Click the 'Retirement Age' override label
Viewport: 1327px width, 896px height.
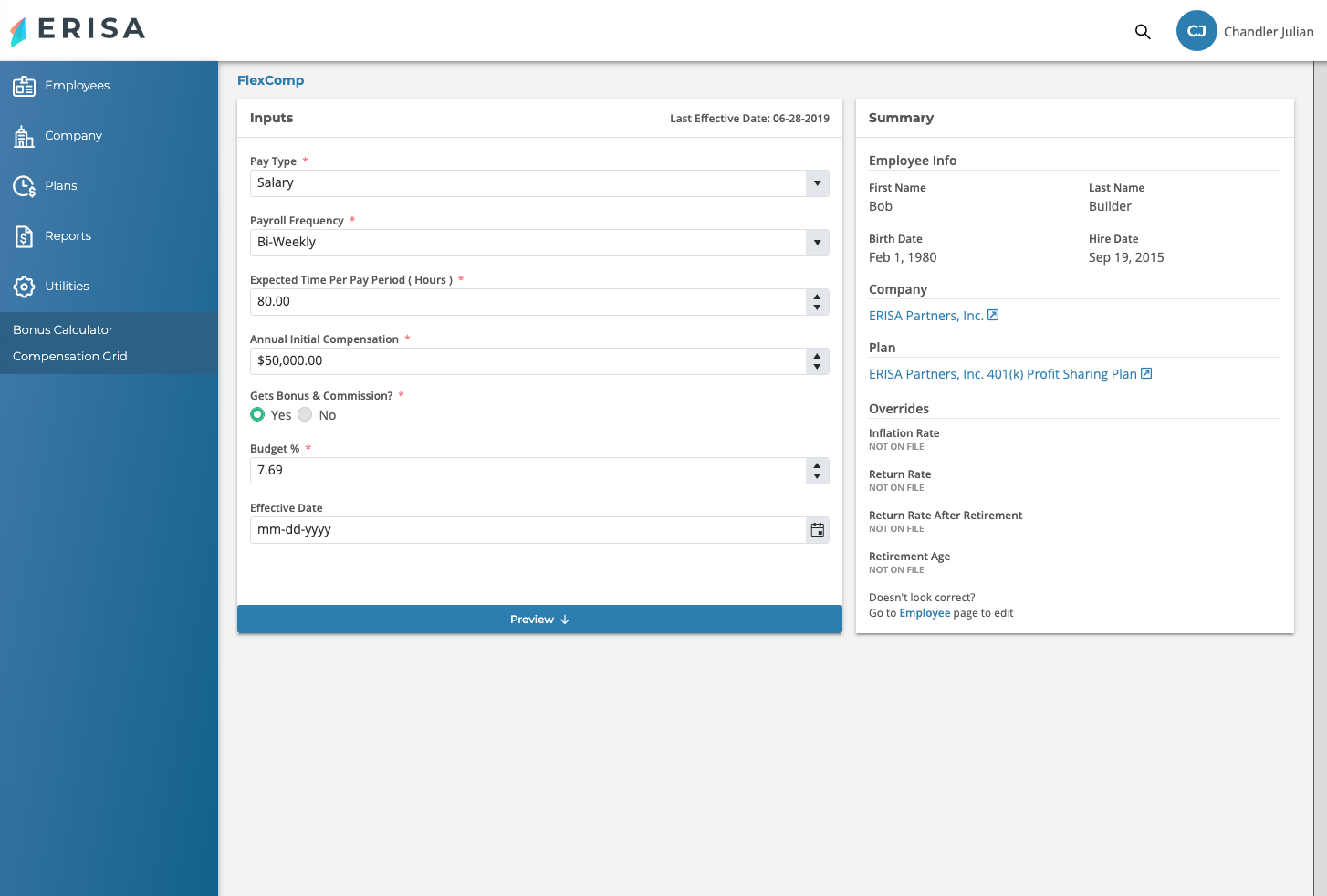909,557
